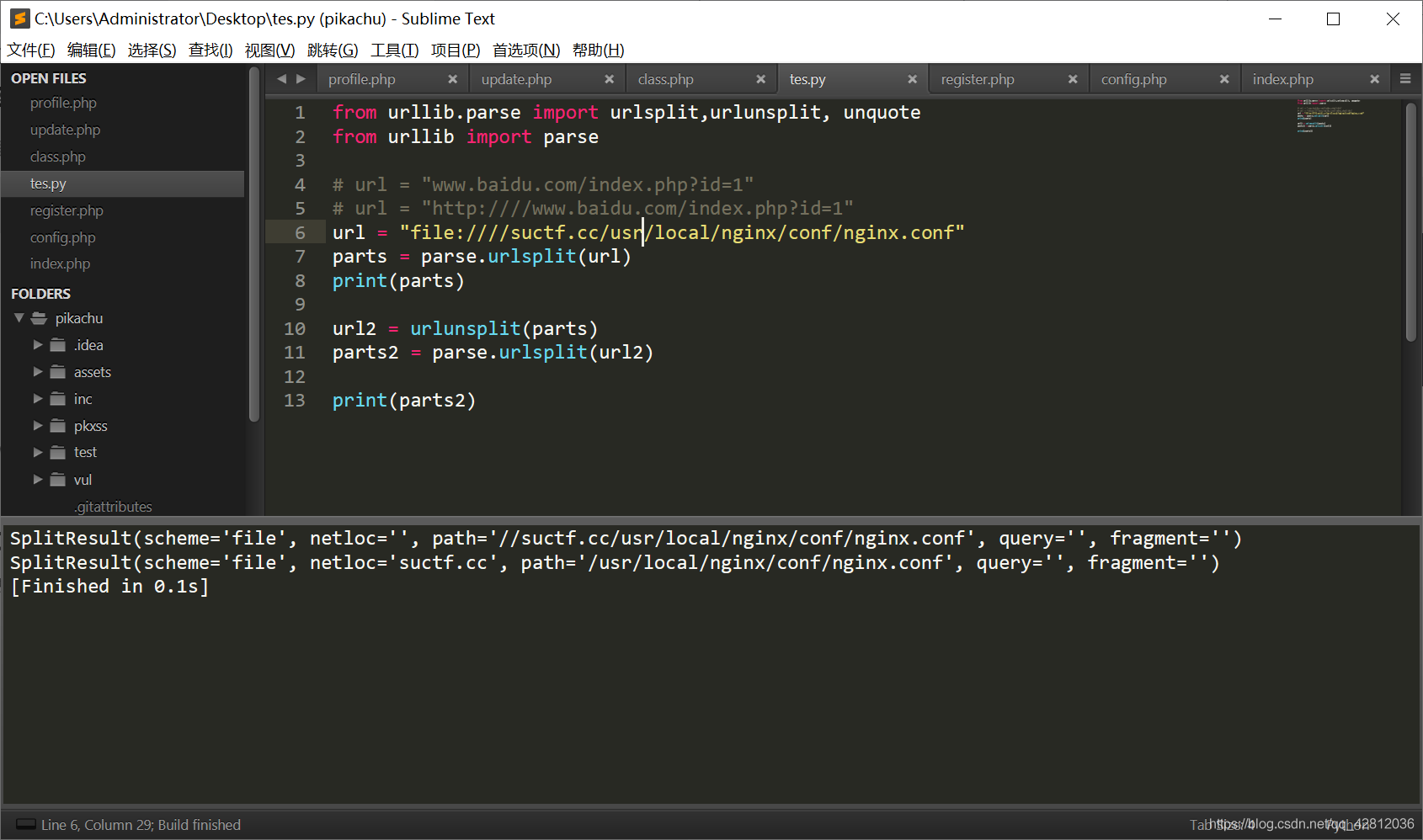The width and height of the screenshot is (1423, 840).
Task: Expand the test folder
Action: coord(38,452)
